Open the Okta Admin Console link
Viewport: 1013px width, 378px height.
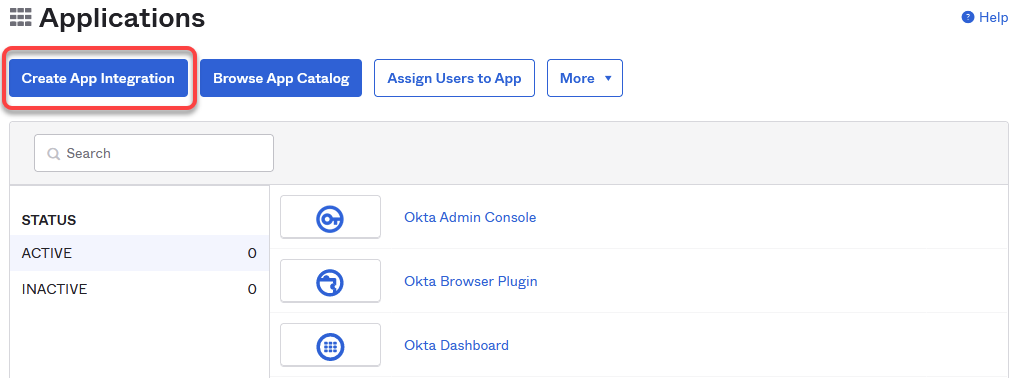coord(470,217)
